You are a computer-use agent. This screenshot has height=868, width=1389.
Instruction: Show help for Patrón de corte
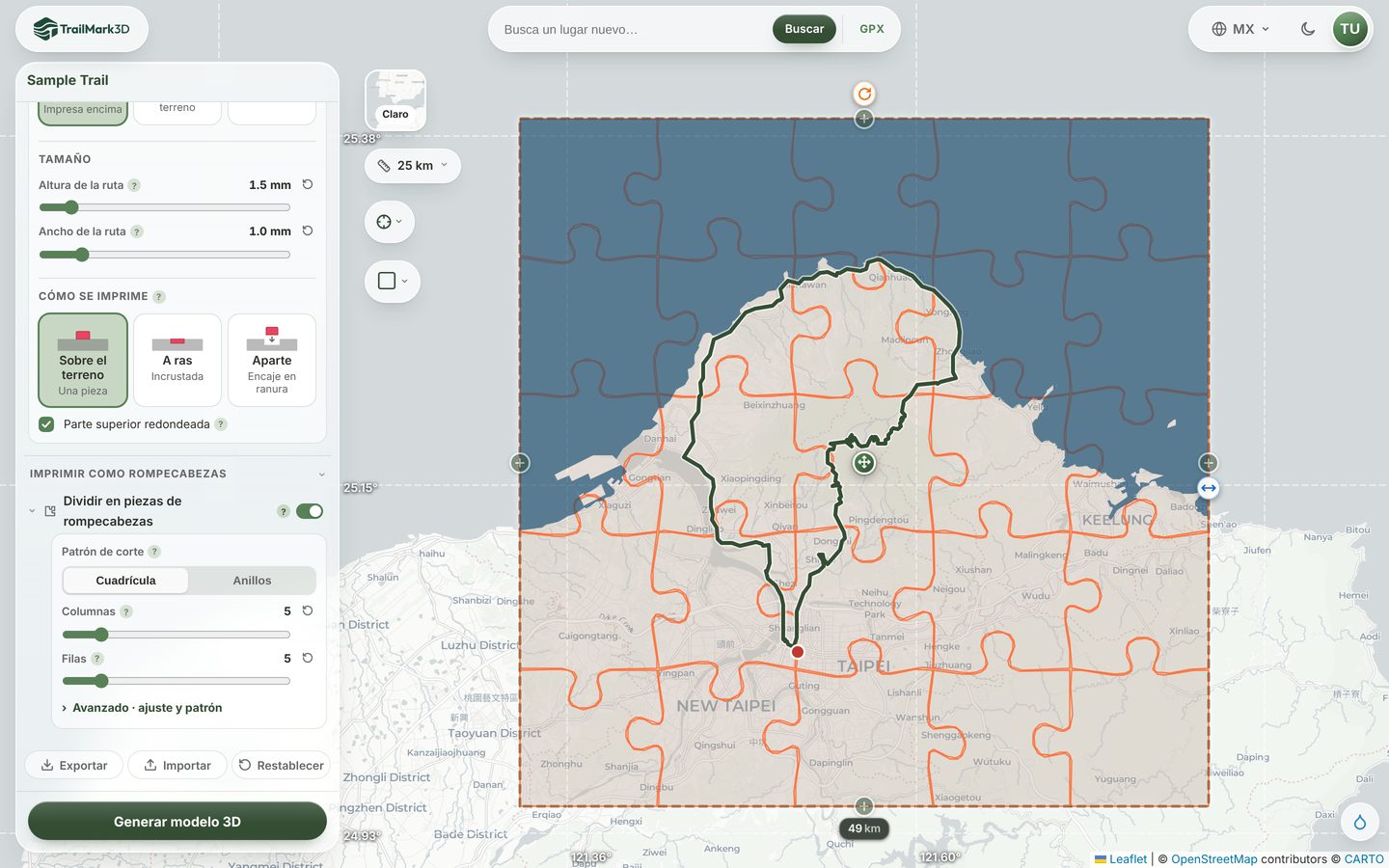click(x=154, y=552)
